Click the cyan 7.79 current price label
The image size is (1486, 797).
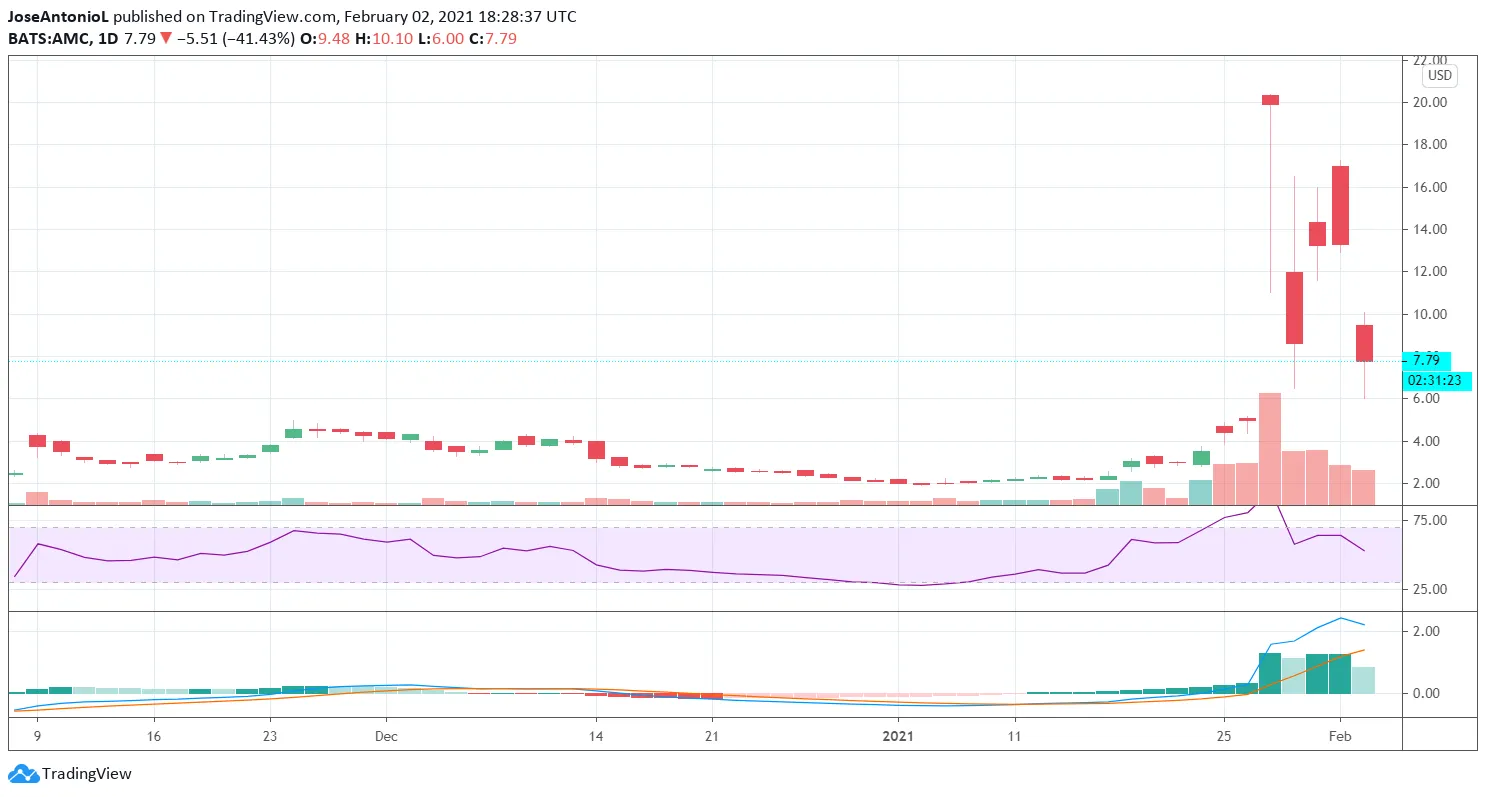pos(1426,360)
